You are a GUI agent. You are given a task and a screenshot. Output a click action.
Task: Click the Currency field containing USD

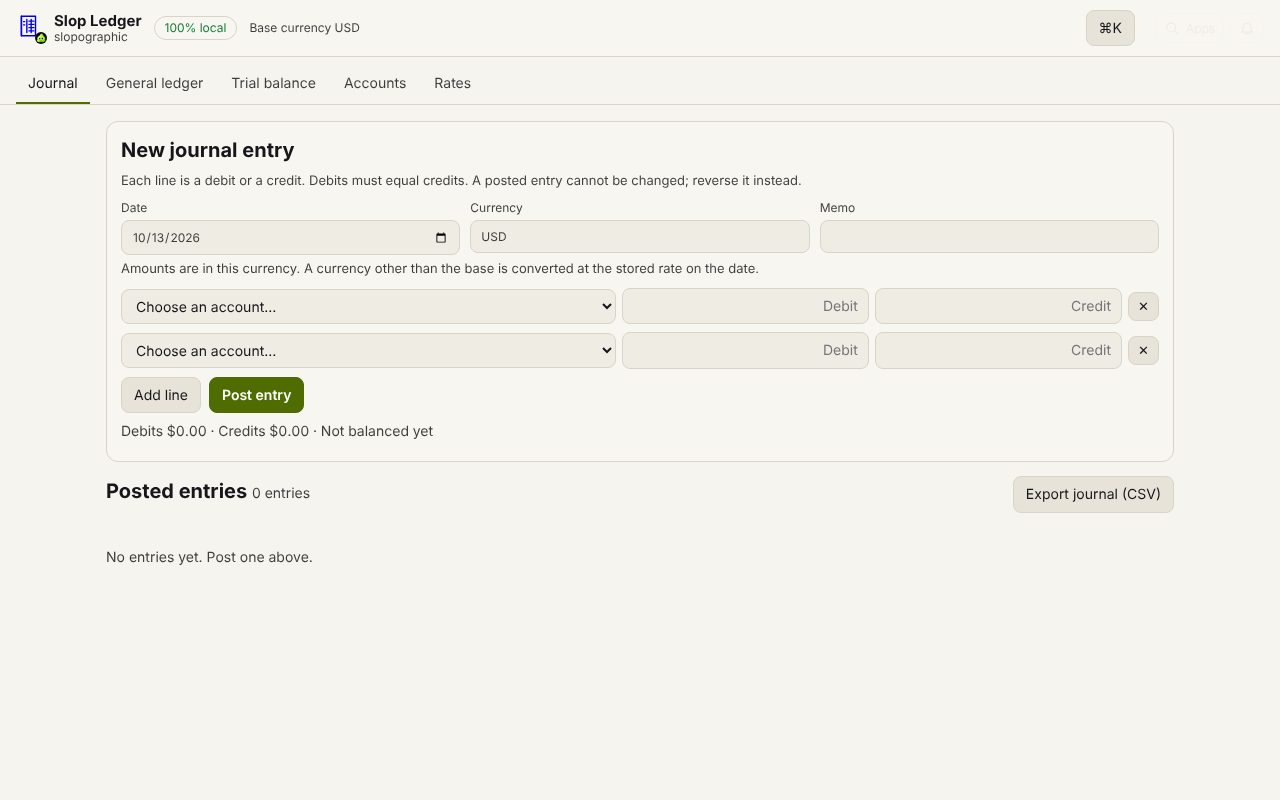coord(639,237)
